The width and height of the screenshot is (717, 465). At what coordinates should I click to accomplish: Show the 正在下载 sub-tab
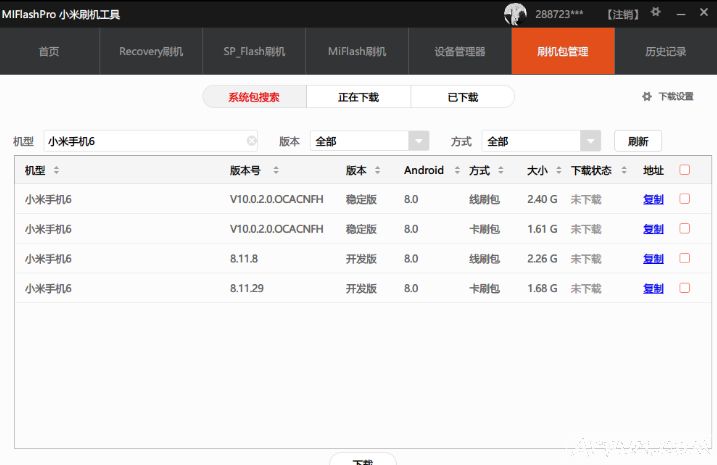coord(358,97)
